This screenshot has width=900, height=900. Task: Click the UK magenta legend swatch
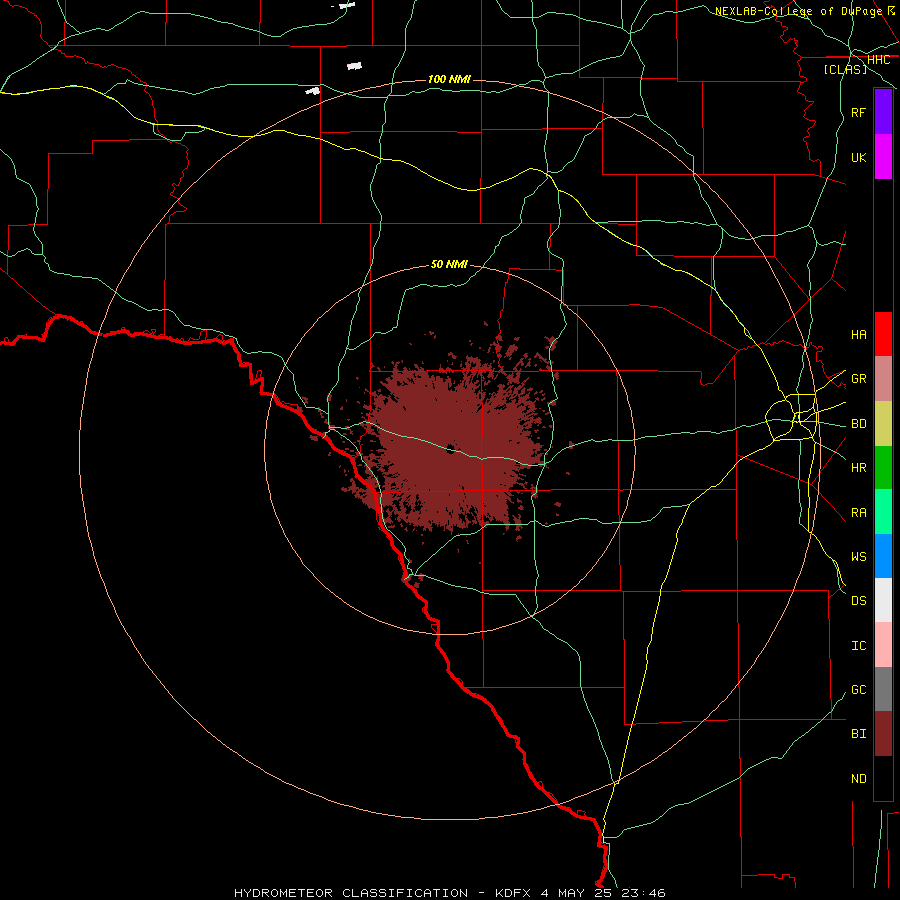point(883,157)
